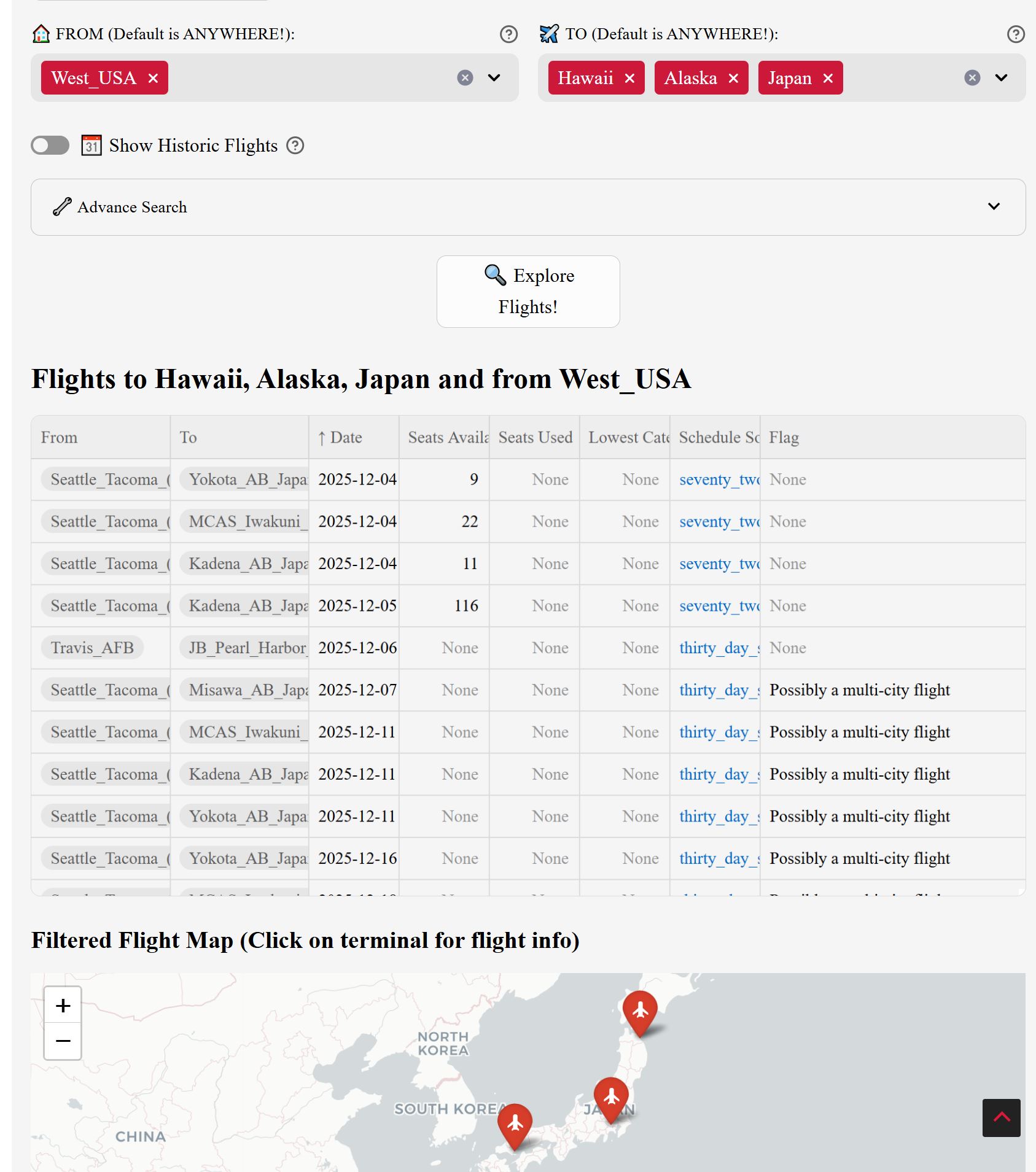The width and height of the screenshot is (1036, 1172).
Task: Clear all TO field selections
Action: (972, 78)
